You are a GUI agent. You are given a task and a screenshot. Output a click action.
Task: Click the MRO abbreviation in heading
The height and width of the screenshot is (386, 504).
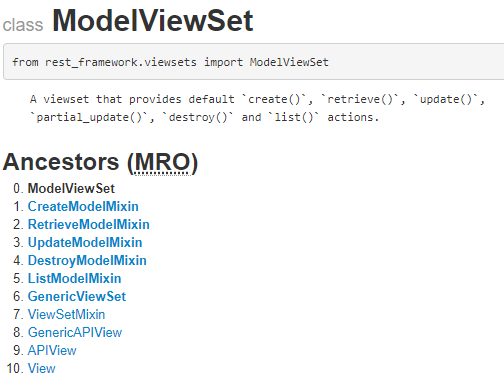(162, 162)
